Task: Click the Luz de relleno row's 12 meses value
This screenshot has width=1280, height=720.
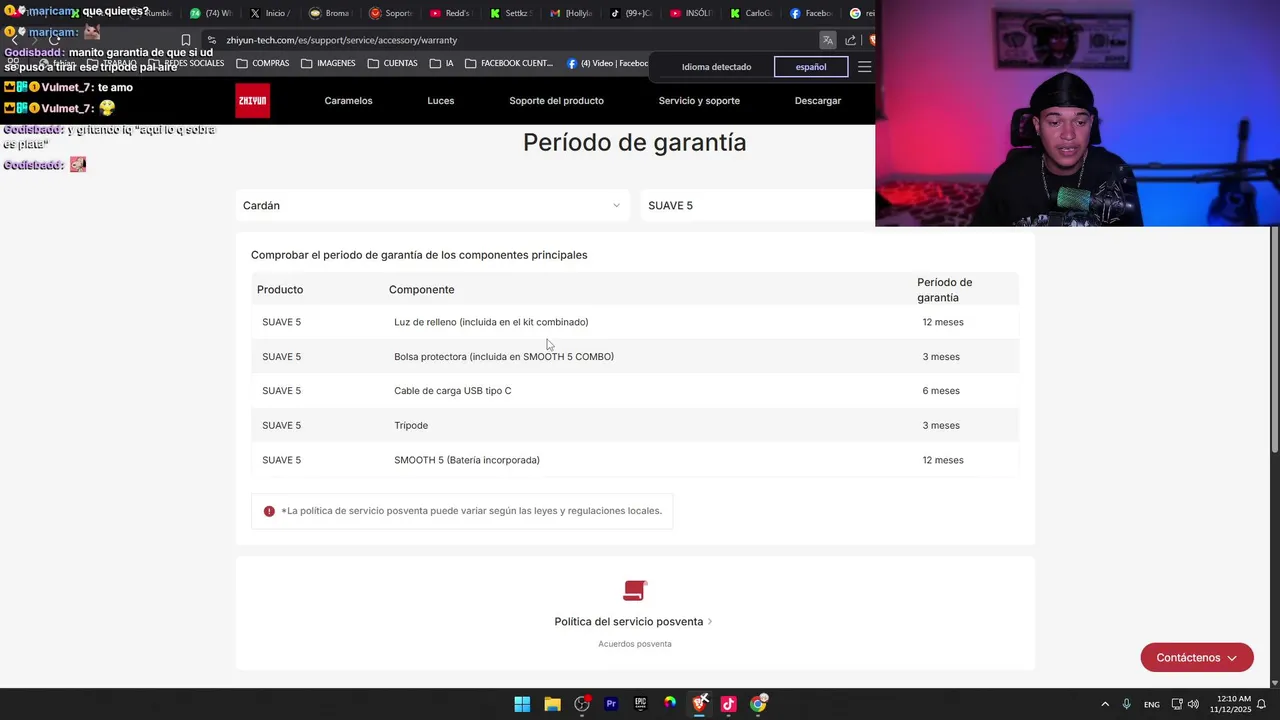Action: point(943,322)
